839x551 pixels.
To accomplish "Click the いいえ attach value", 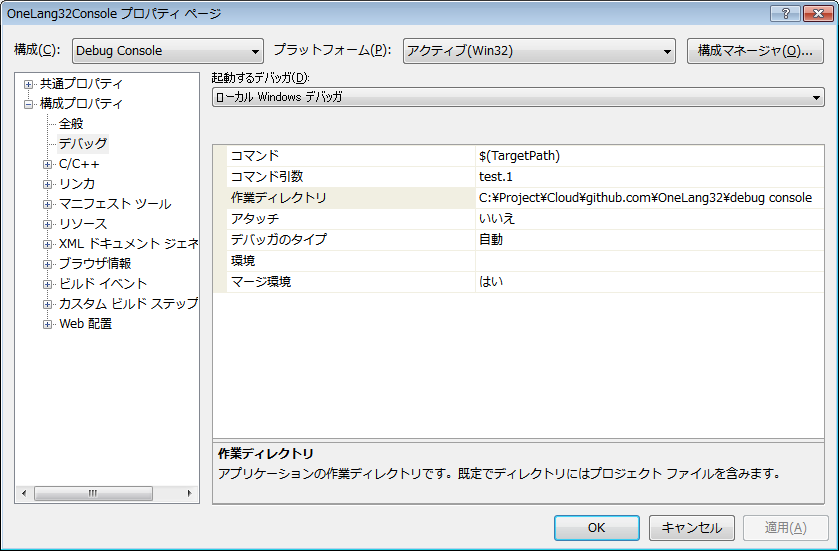I will pos(497,219).
